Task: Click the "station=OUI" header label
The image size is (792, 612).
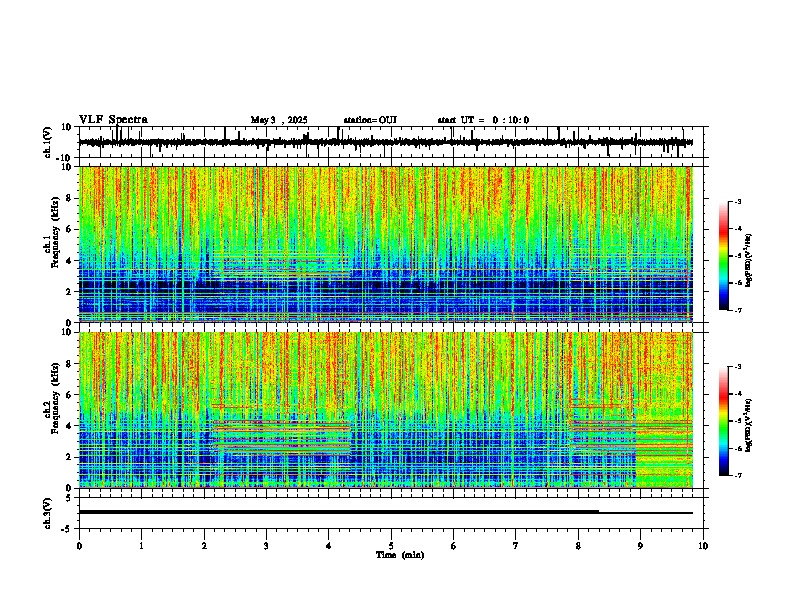Action: (x=370, y=120)
